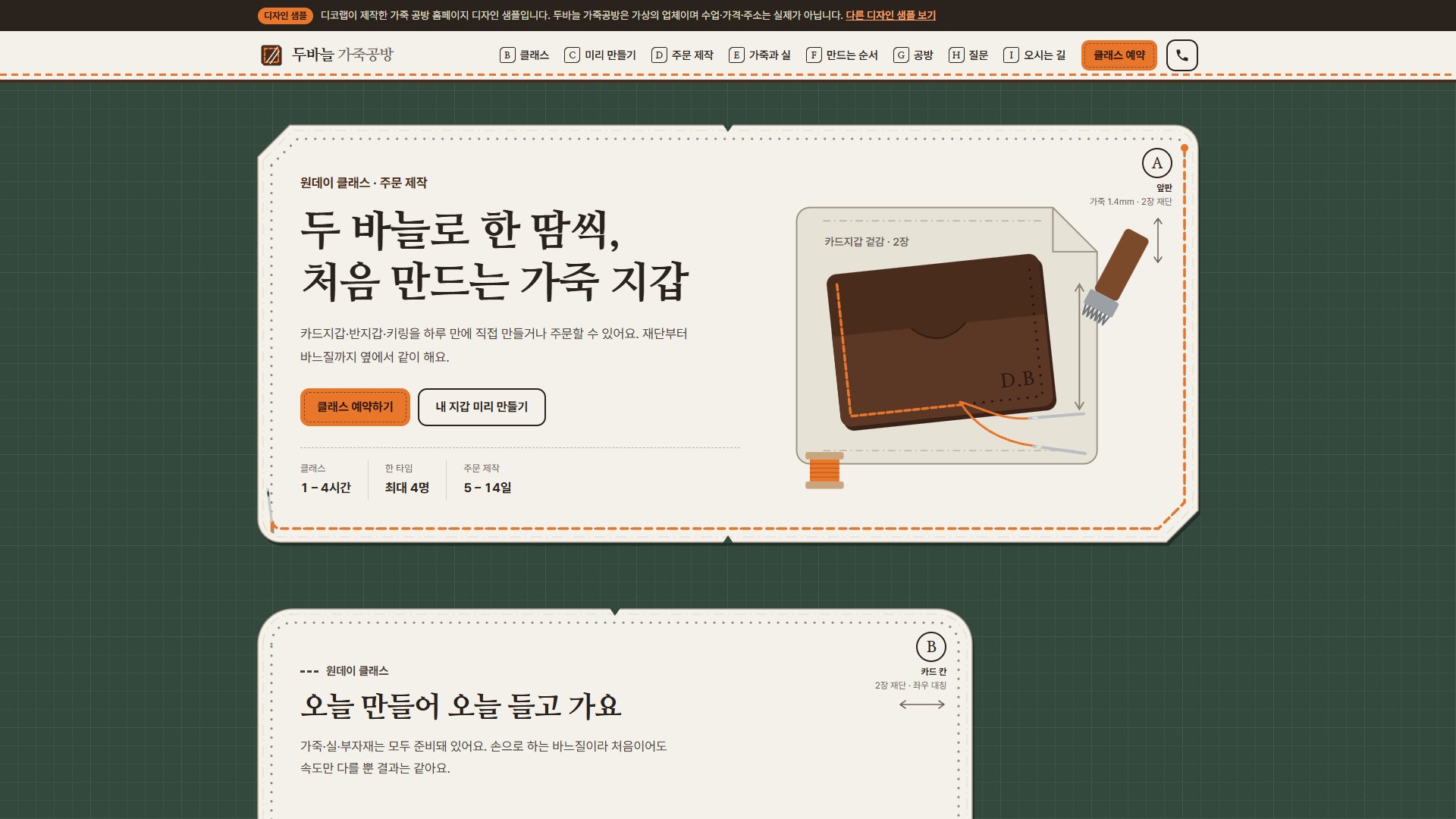
Task: Open the 클래스 nav menu item
Action: [x=525, y=55]
